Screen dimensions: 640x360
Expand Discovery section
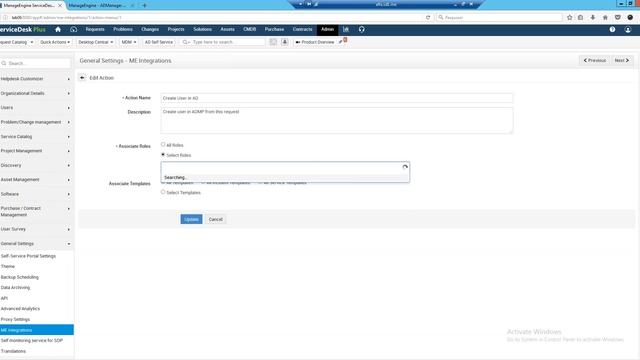[x=36, y=165]
